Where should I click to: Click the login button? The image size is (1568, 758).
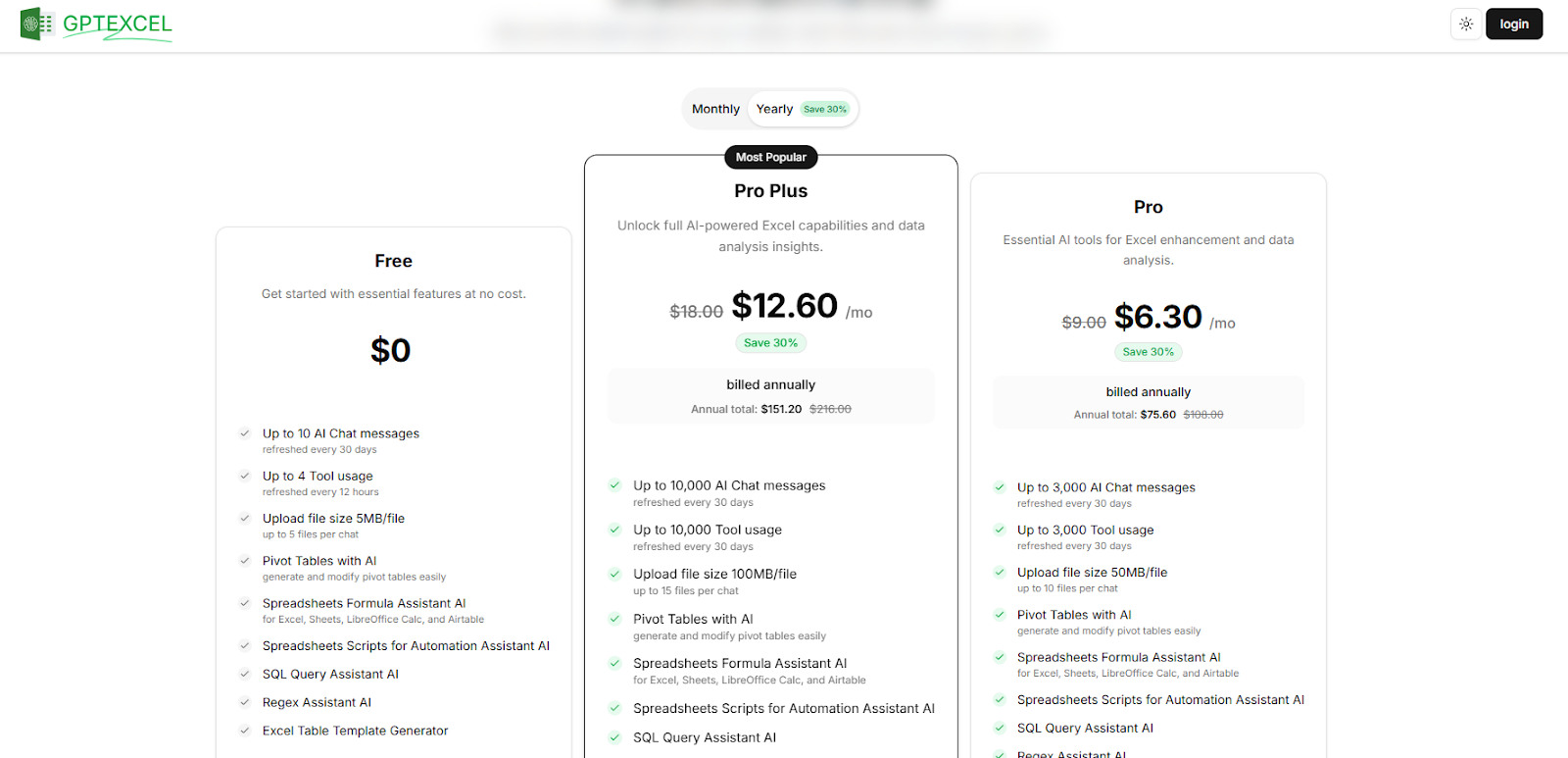pos(1513,23)
